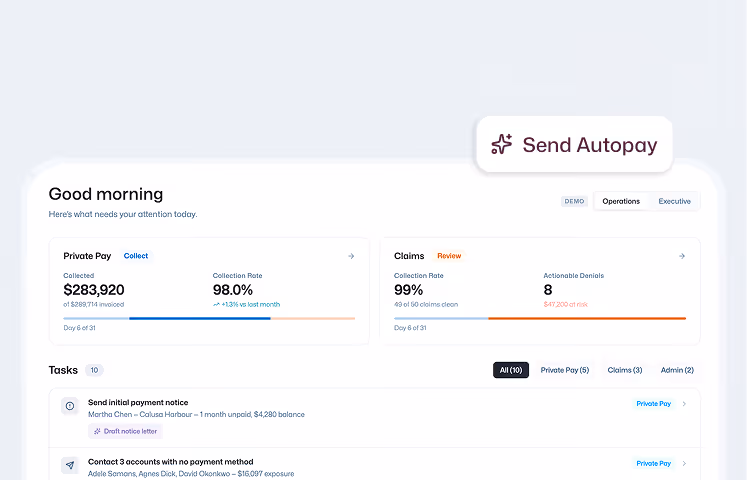Screen dimensions: 747x480
Task: Click the Private Pay collection progress bar
Action: point(209,318)
